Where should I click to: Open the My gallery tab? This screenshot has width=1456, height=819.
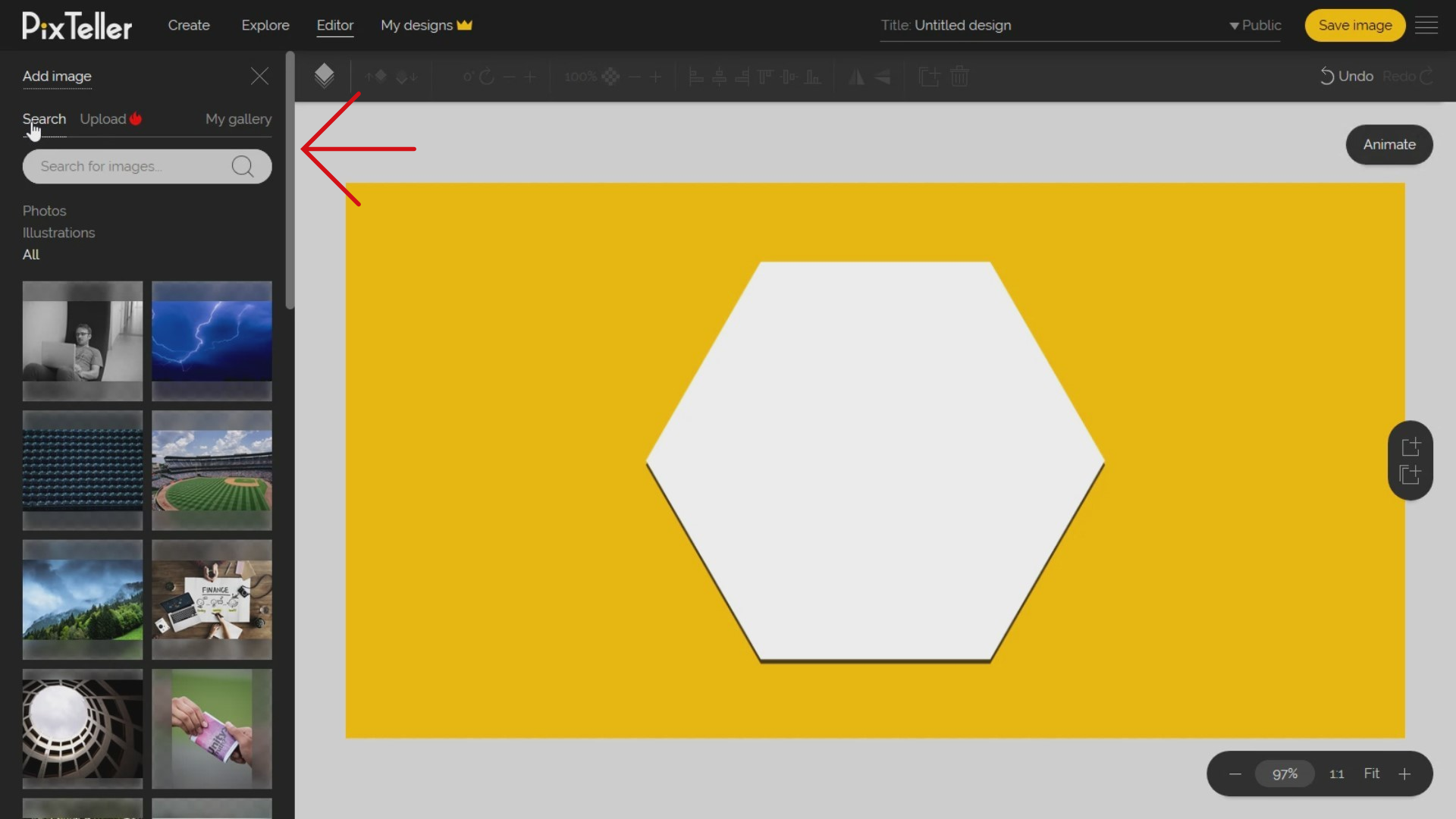click(x=238, y=119)
